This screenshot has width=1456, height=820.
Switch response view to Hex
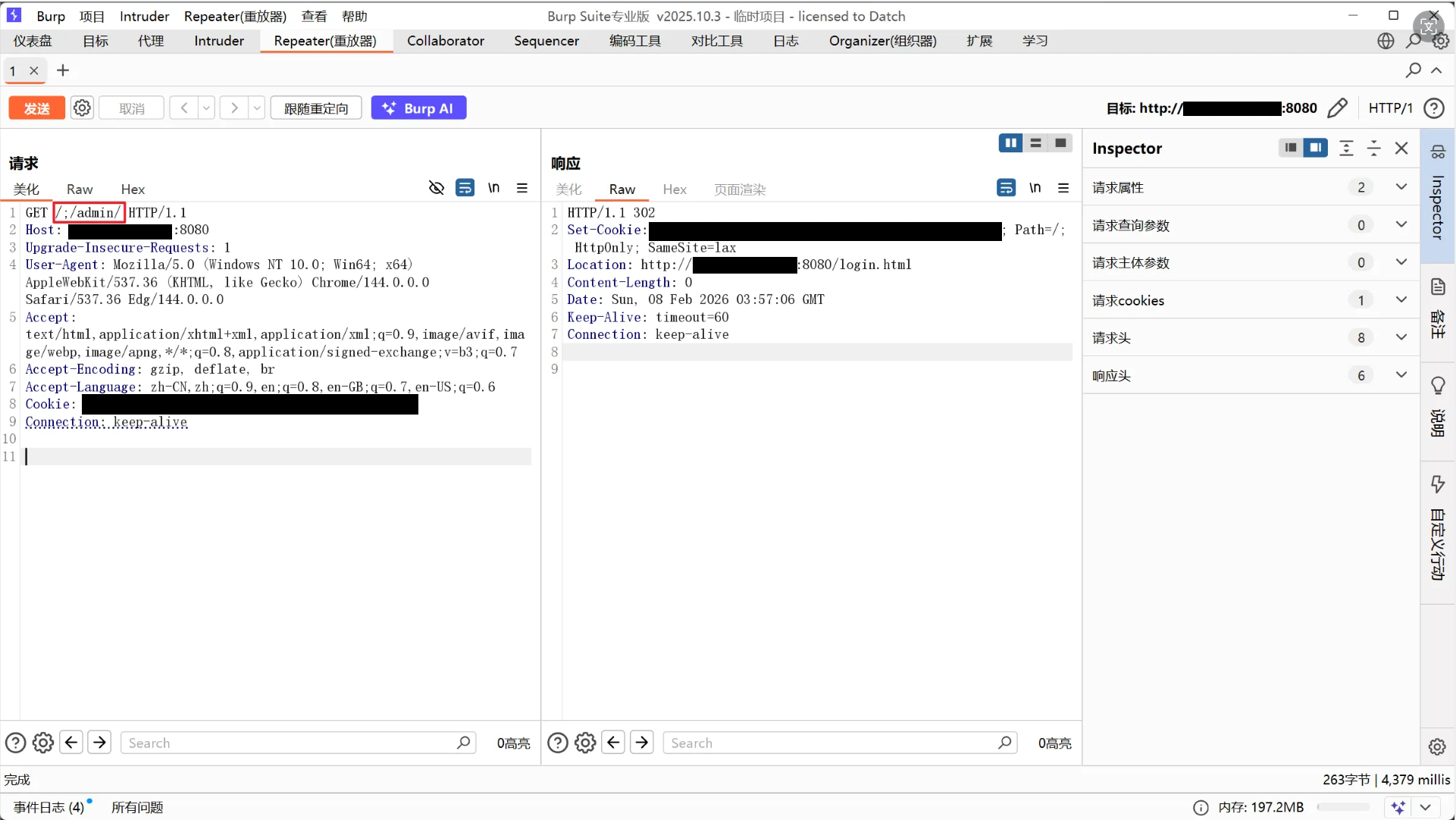[x=675, y=189]
